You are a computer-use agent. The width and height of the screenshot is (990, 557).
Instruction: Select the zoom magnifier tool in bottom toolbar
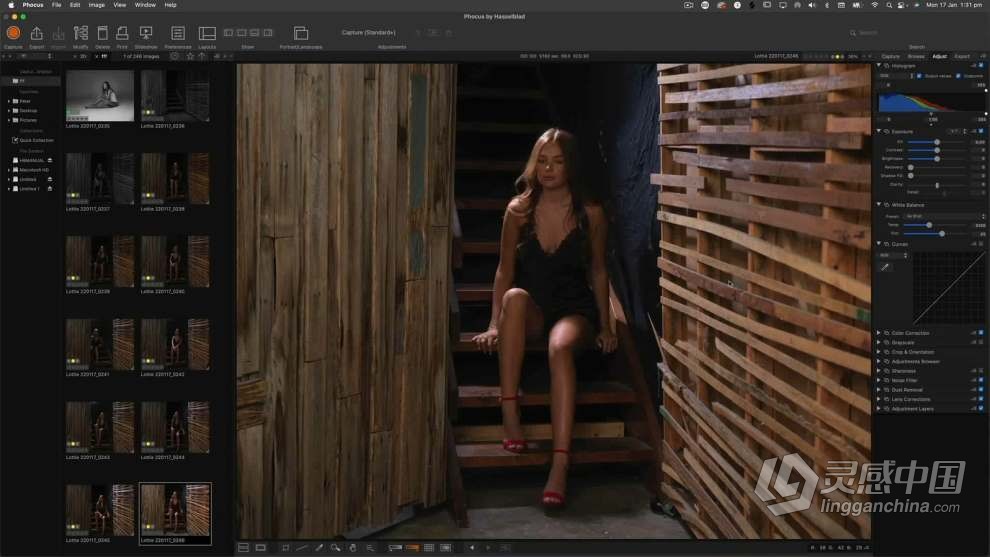(336, 548)
